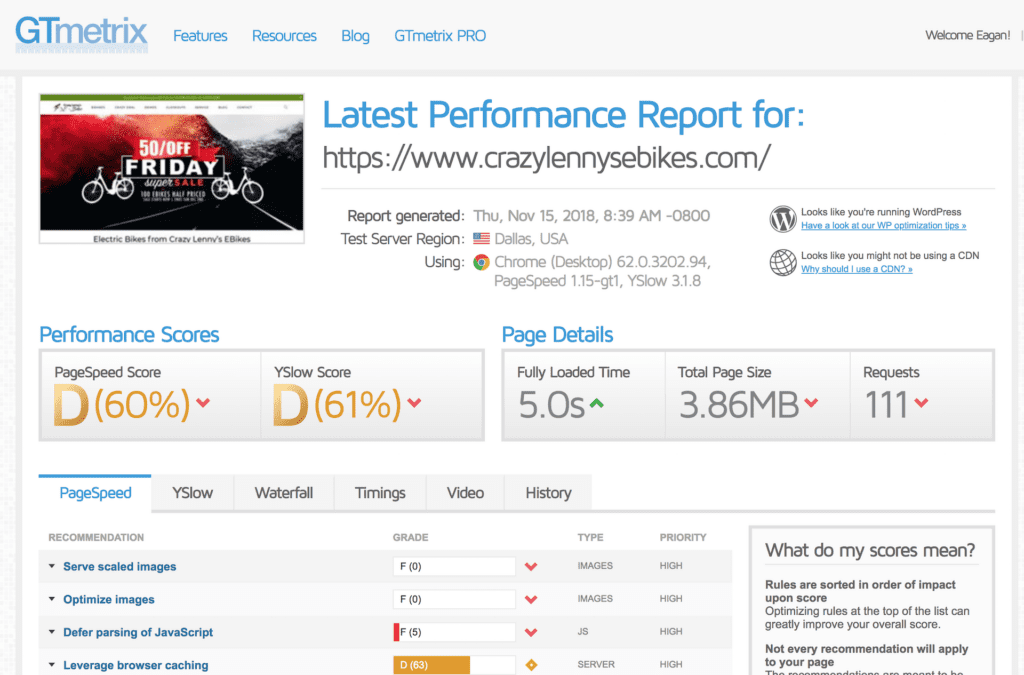The width and height of the screenshot is (1024, 675).
Task: Click the red arrow beside YSlow Score
Action: coord(414,403)
